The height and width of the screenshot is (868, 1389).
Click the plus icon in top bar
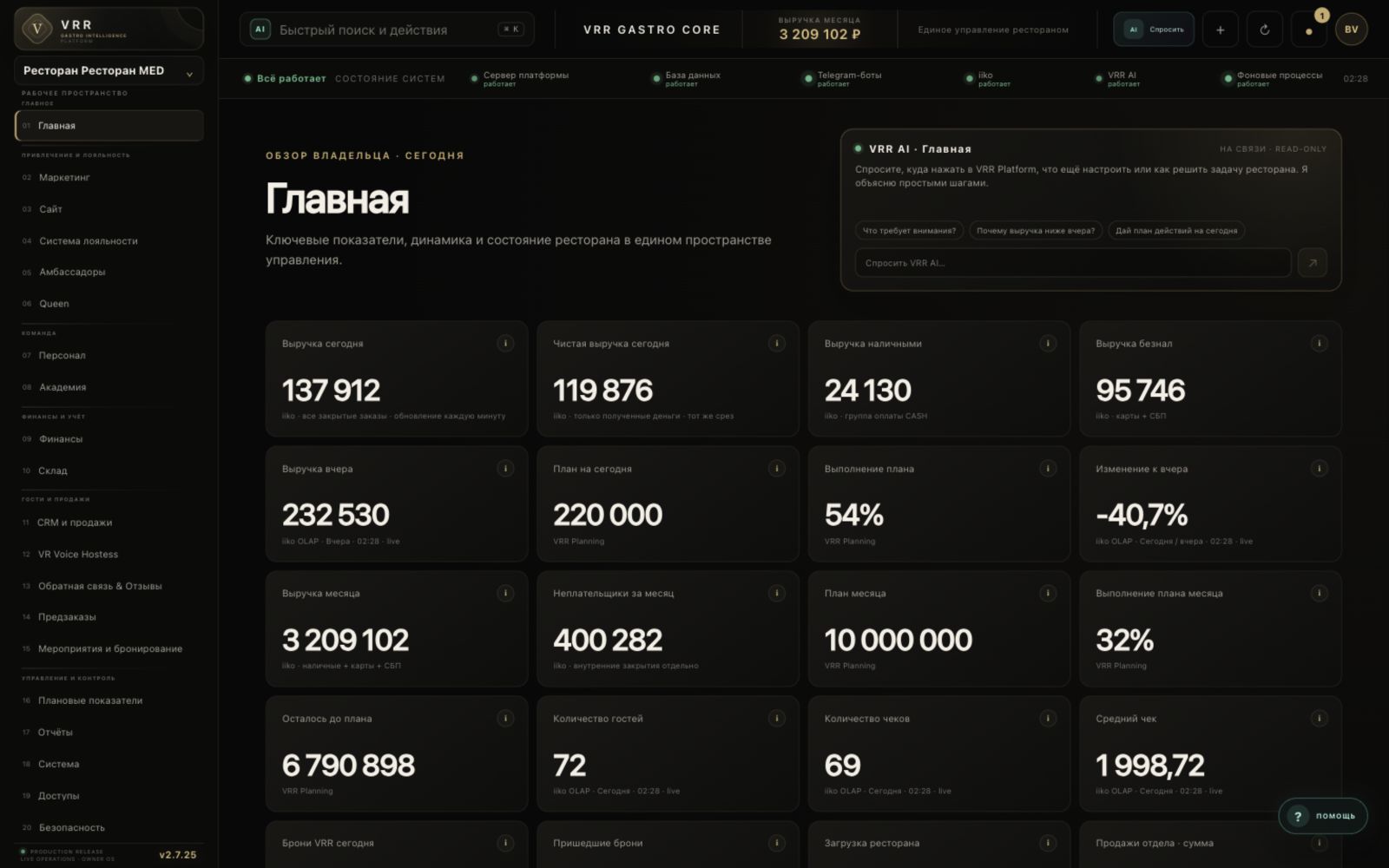[1220, 30]
